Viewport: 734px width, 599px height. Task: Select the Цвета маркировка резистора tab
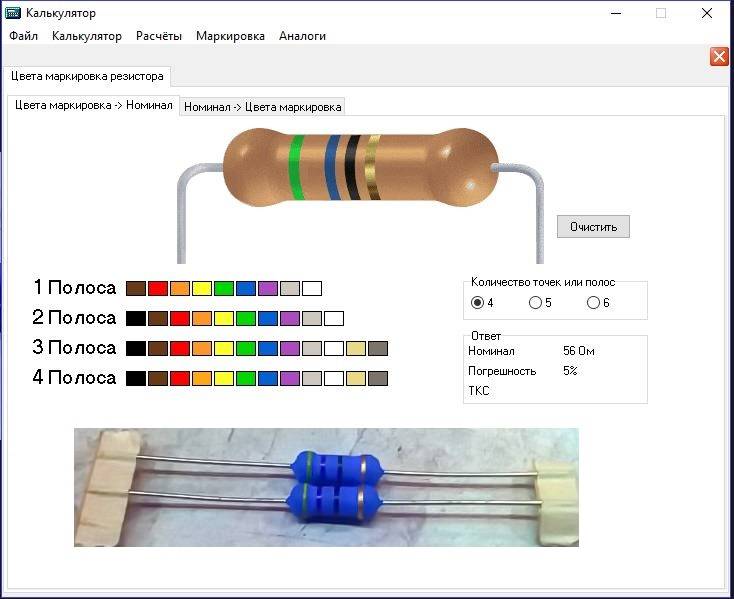pos(87,76)
